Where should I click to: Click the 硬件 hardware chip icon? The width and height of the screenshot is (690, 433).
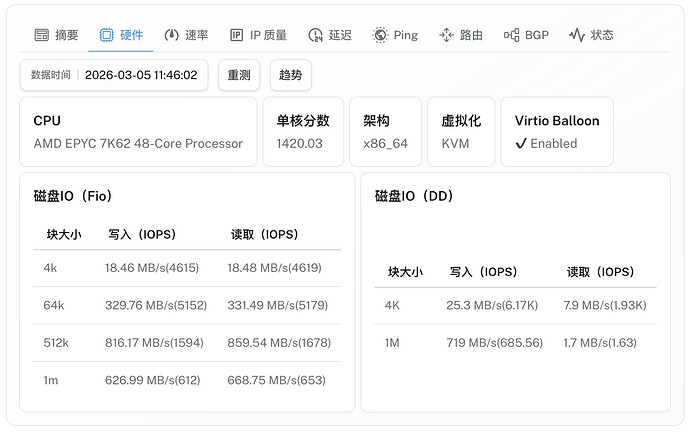coord(106,35)
